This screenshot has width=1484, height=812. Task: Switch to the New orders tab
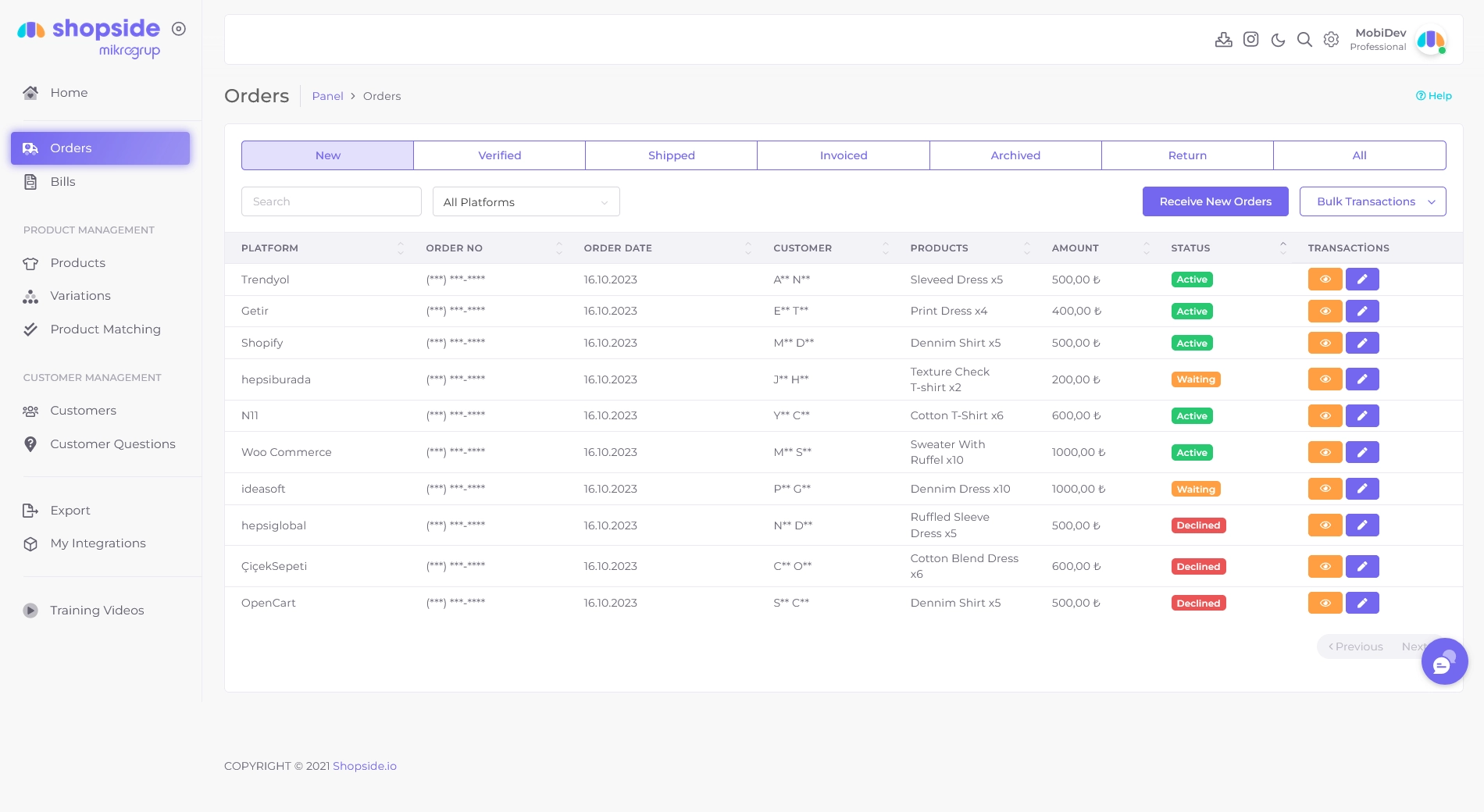[327, 155]
